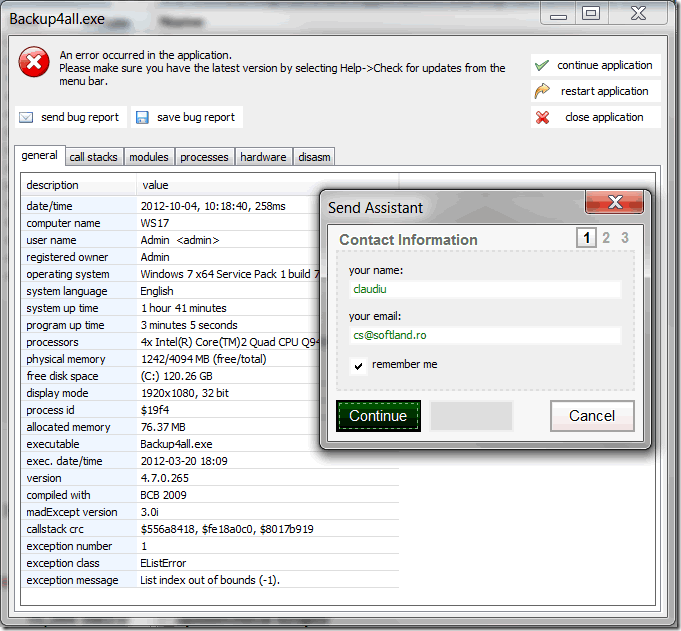The image size is (681, 631).
Task: Click Continue in Send Assistant
Action: [378, 416]
